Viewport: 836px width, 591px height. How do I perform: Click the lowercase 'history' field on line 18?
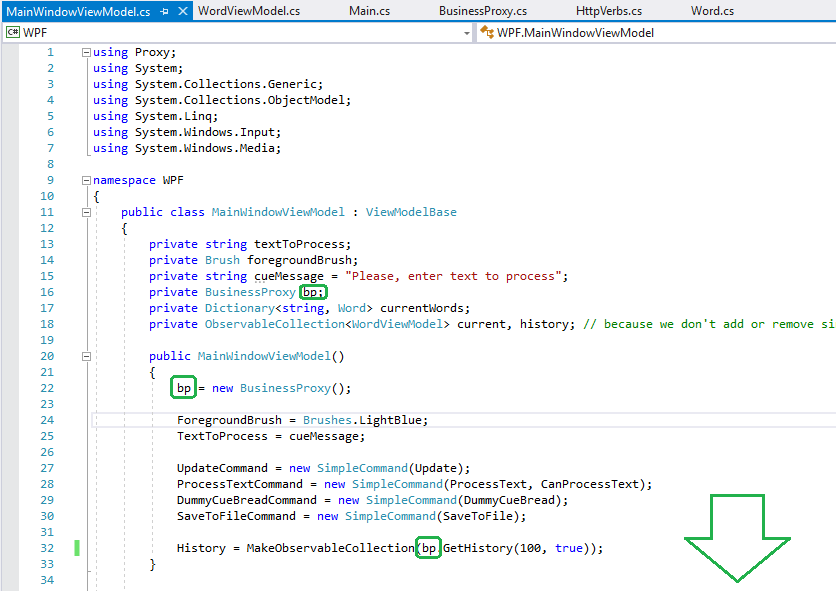pos(544,324)
